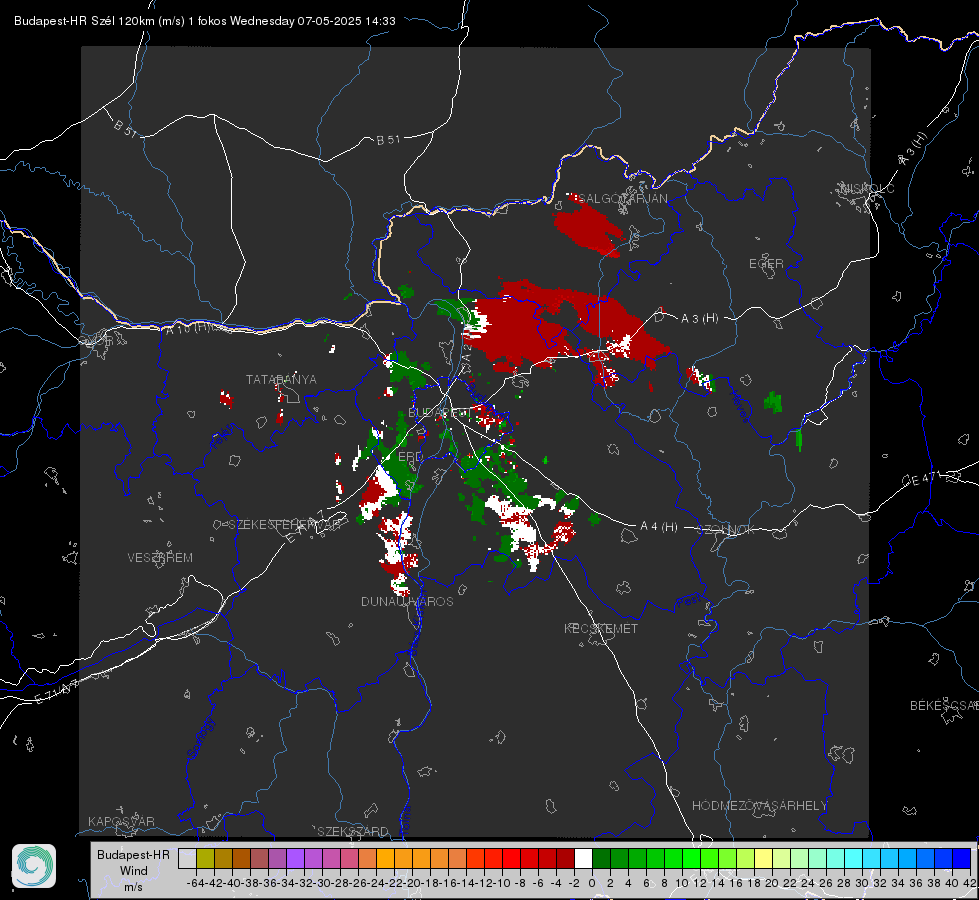Pick the dark green swatch right of white
Viewport: 979px width, 900px height.
601,859
